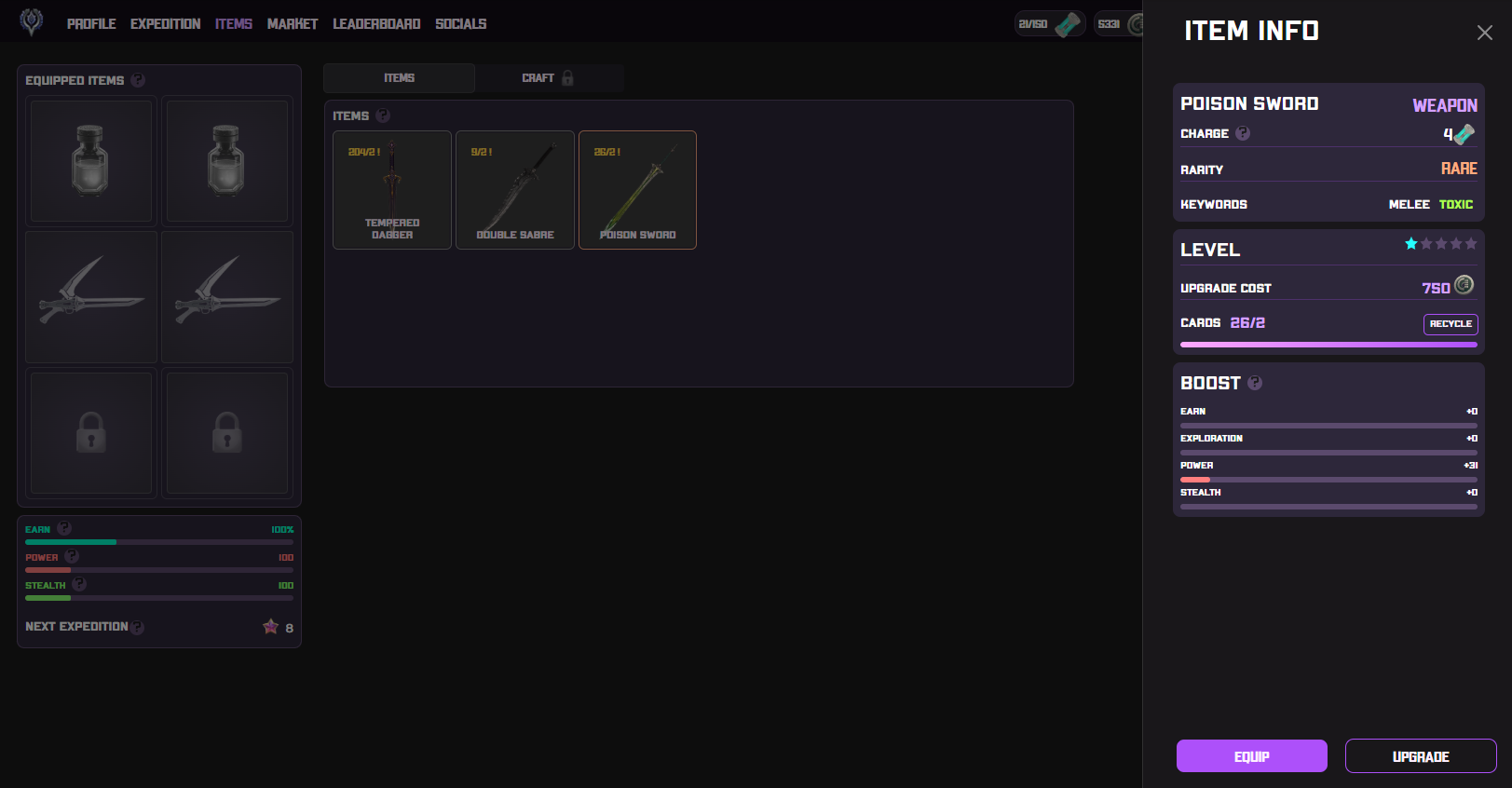Go to the Expedition page

point(165,23)
